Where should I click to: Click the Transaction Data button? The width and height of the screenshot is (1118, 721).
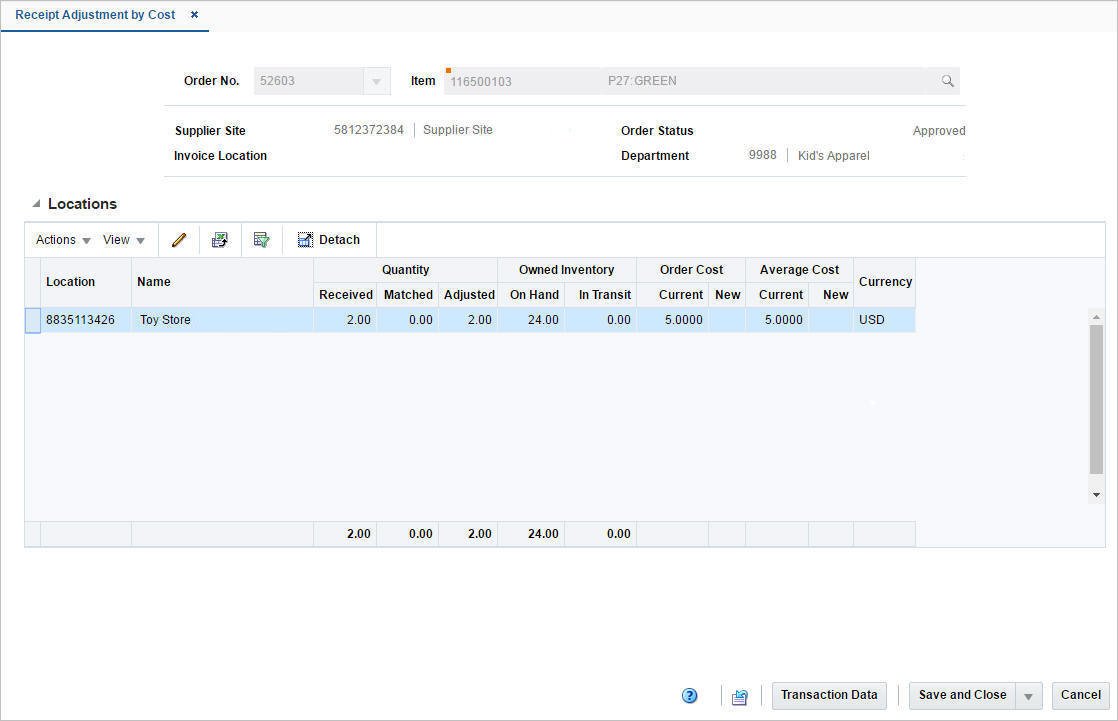click(828, 695)
